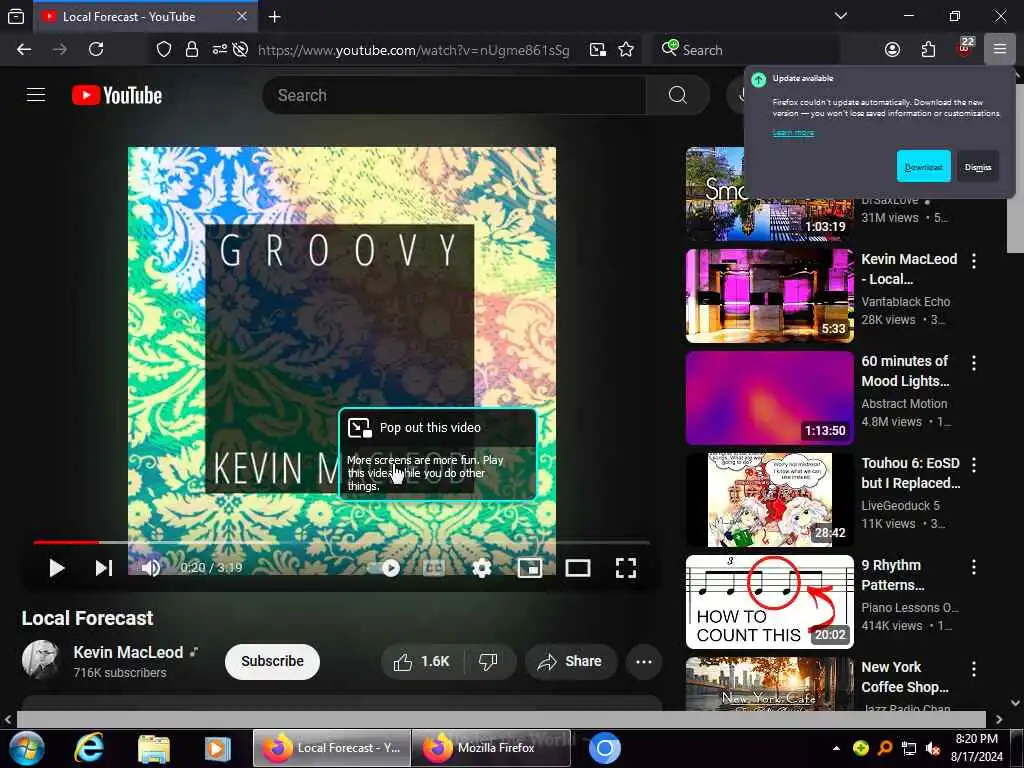This screenshot has width=1024, height=768.
Task: Click the blocked autoplay icon in address bar
Action: coord(240,50)
